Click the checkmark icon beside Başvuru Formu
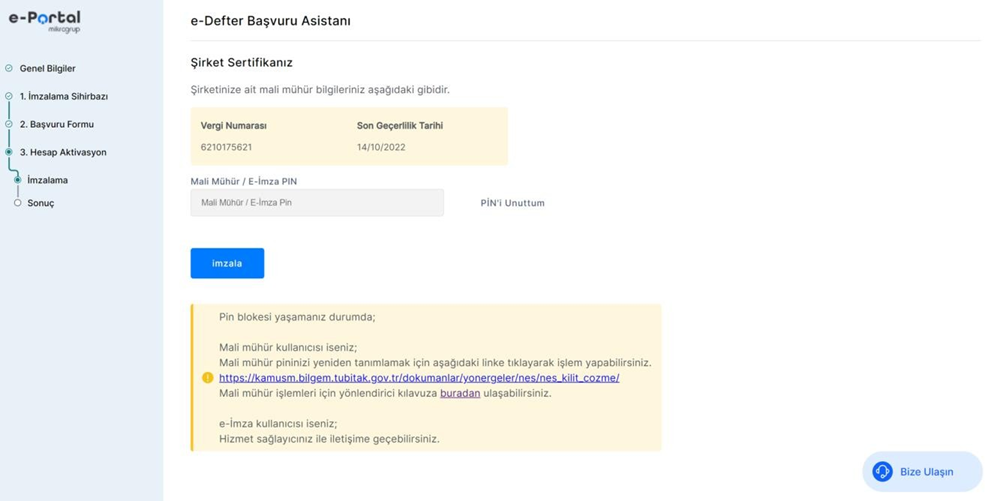Image resolution: width=985 pixels, height=501 pixels. point(9,125)
